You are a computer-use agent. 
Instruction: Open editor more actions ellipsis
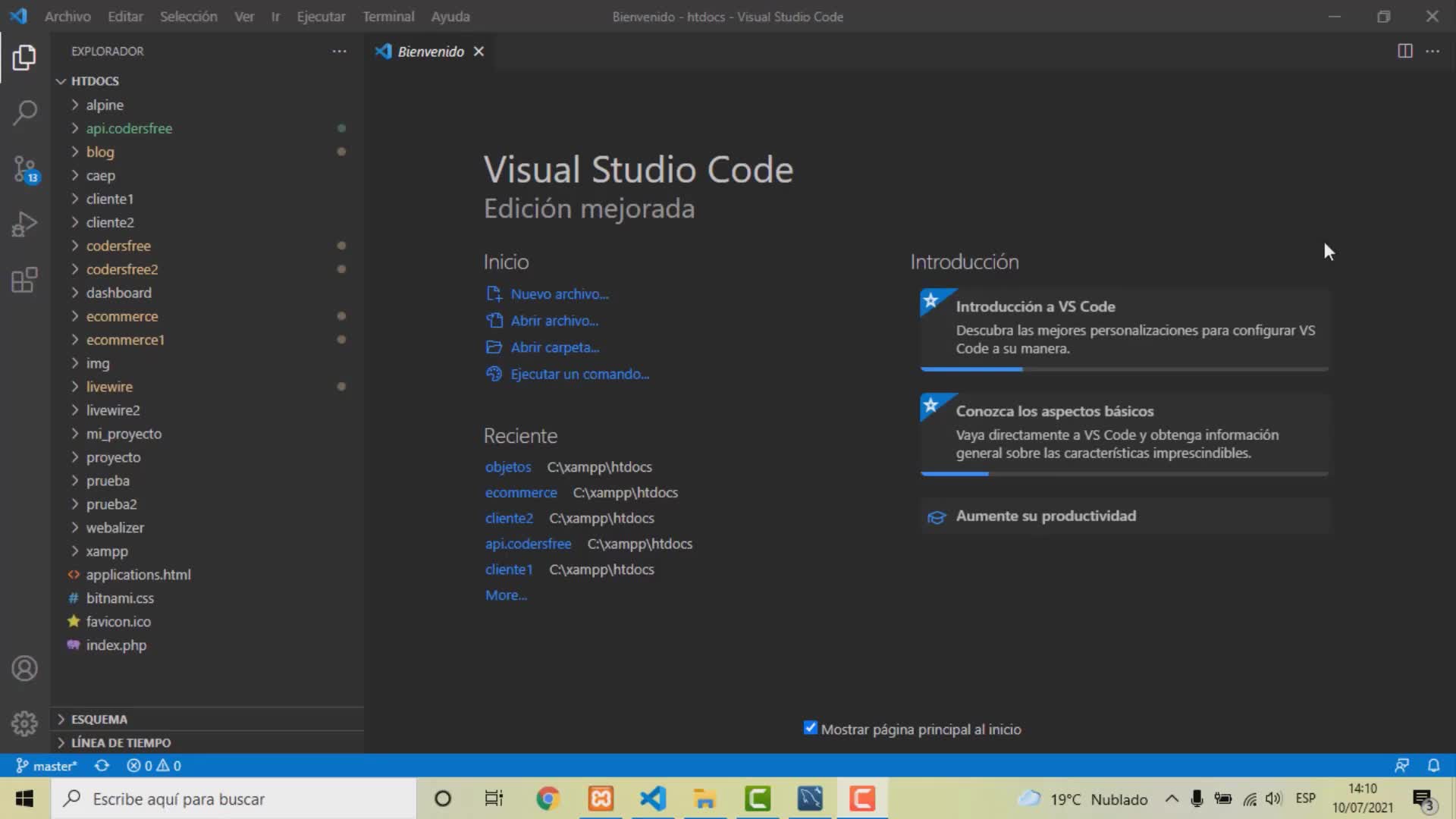pos(1432,51)
